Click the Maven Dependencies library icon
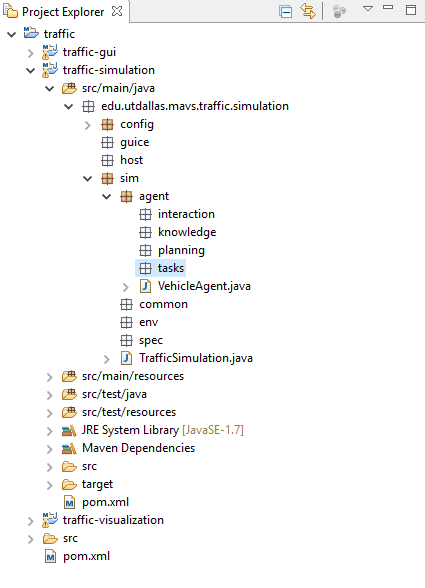The height and width of the screenshot is (588, 425). click(69, 448)
